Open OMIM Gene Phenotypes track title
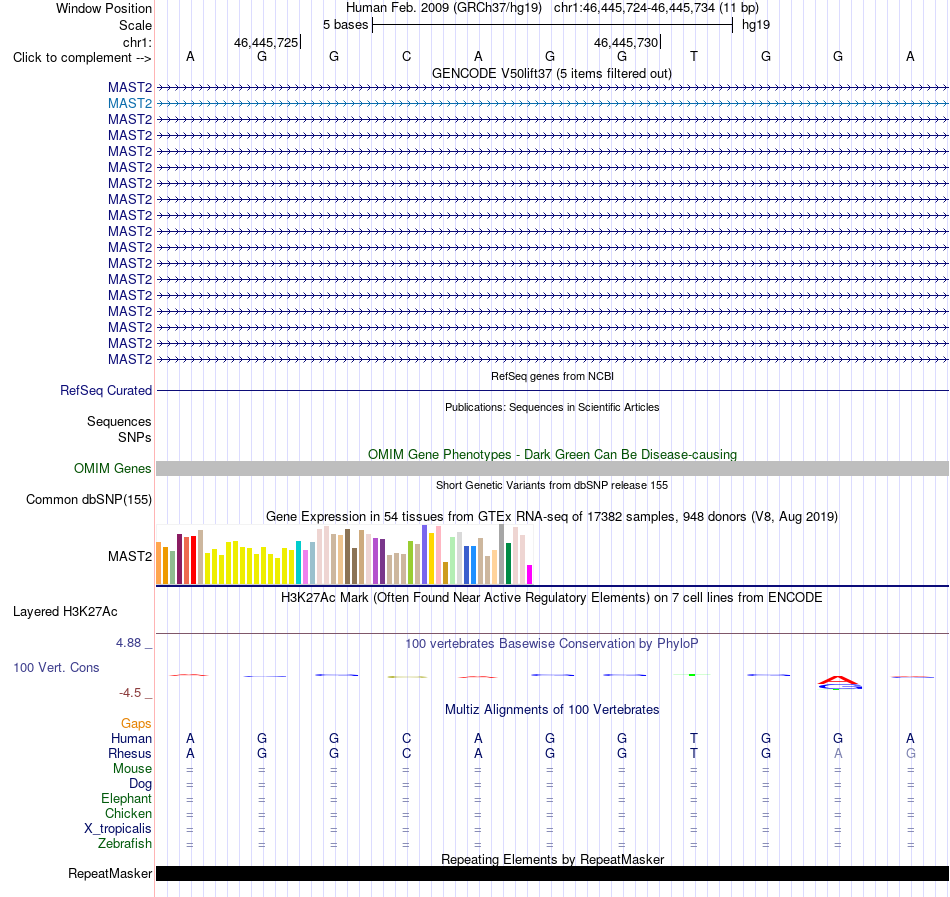 click(x=553, y=454)
